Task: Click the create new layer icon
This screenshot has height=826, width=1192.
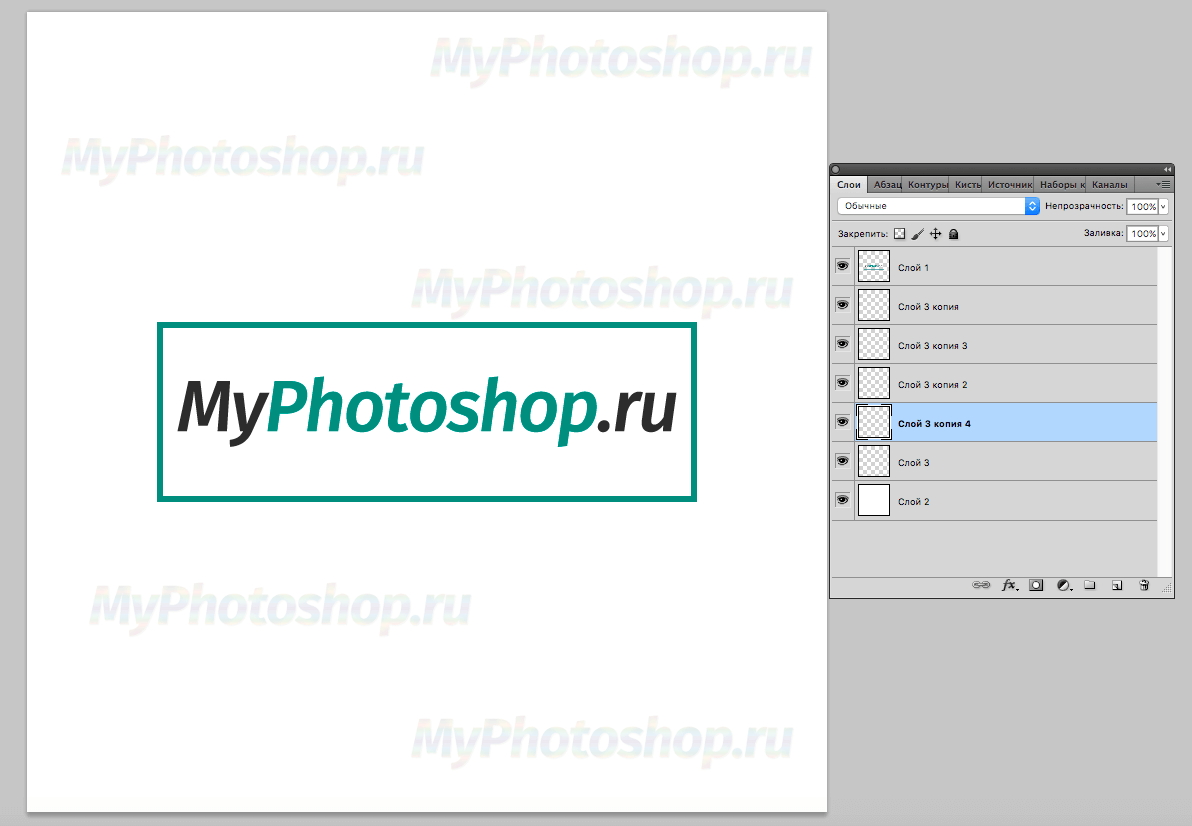Action: pyautogui.click(x=1117, y=584)
